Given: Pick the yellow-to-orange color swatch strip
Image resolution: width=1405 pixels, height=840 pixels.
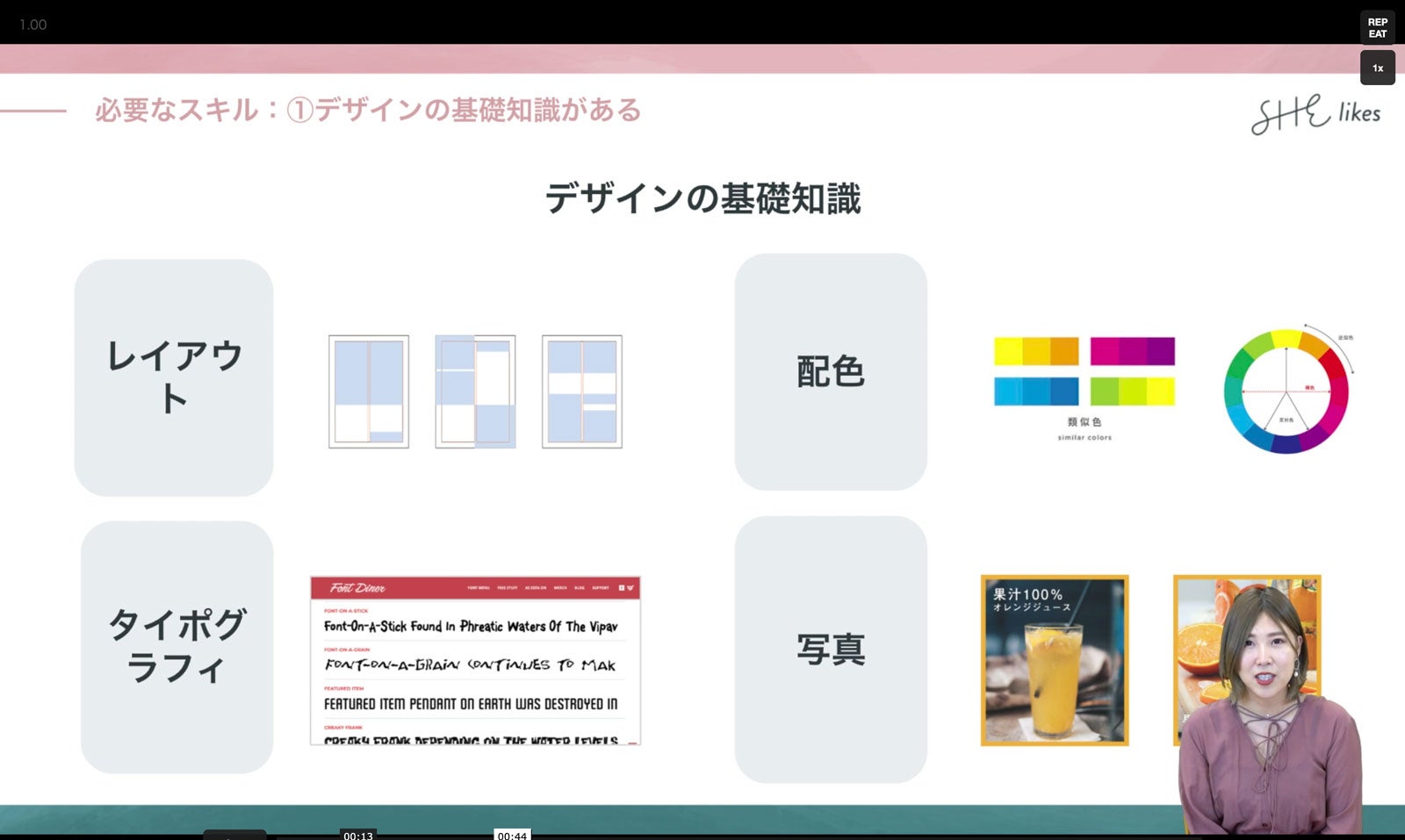Looking at the screenshot, I should (x=1036, y=351).
